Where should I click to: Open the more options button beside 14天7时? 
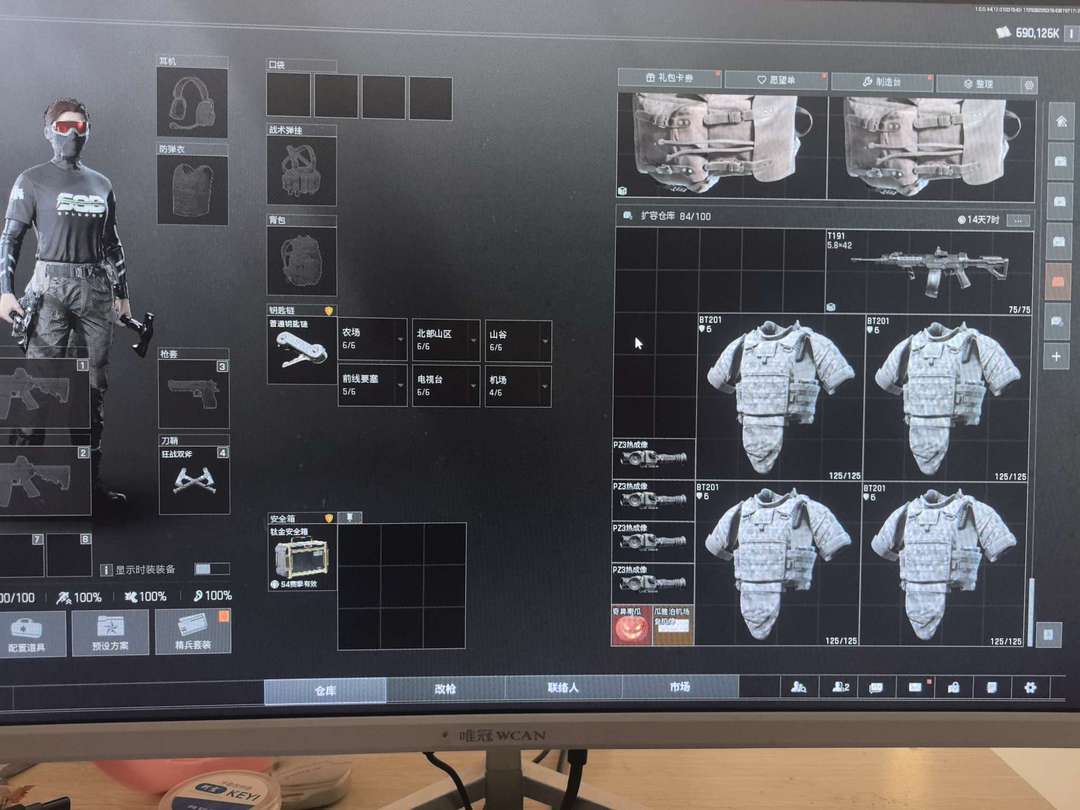(x=1019, y=220)
